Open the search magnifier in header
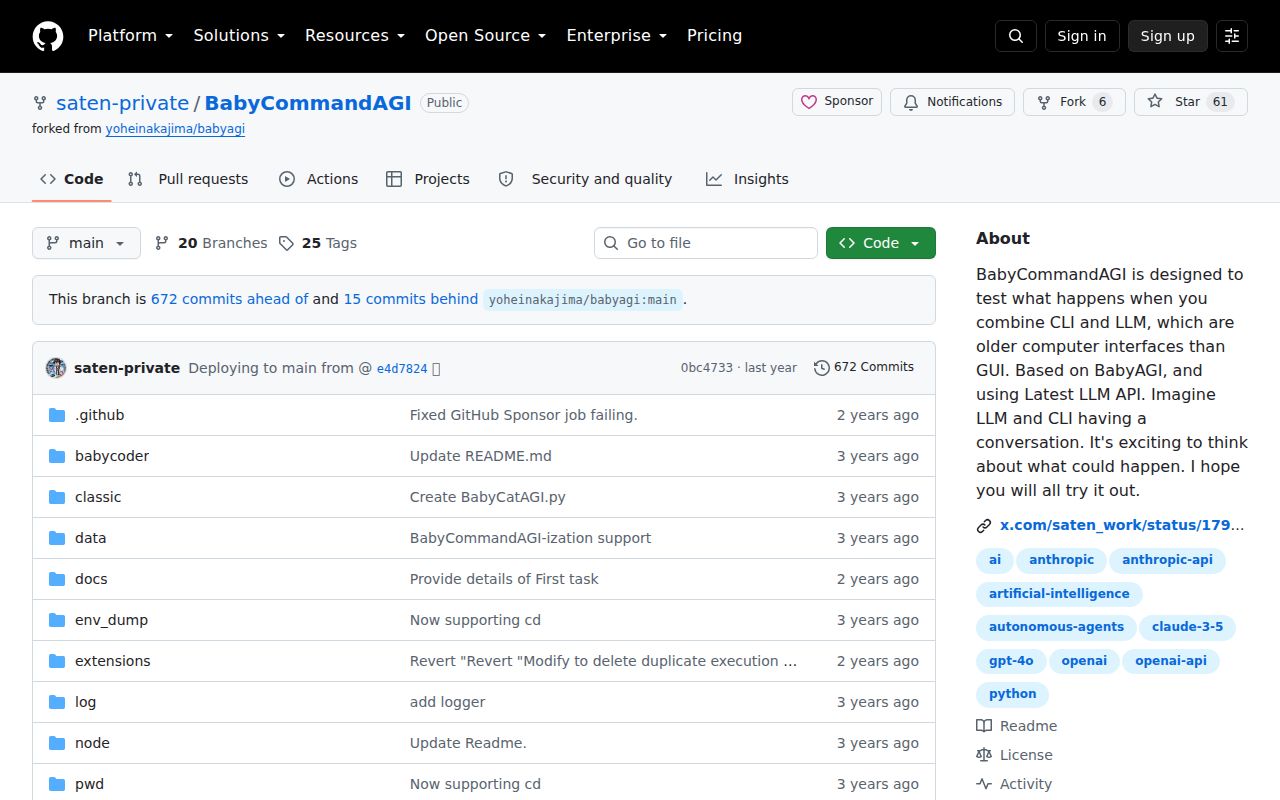 point(1016,36)
